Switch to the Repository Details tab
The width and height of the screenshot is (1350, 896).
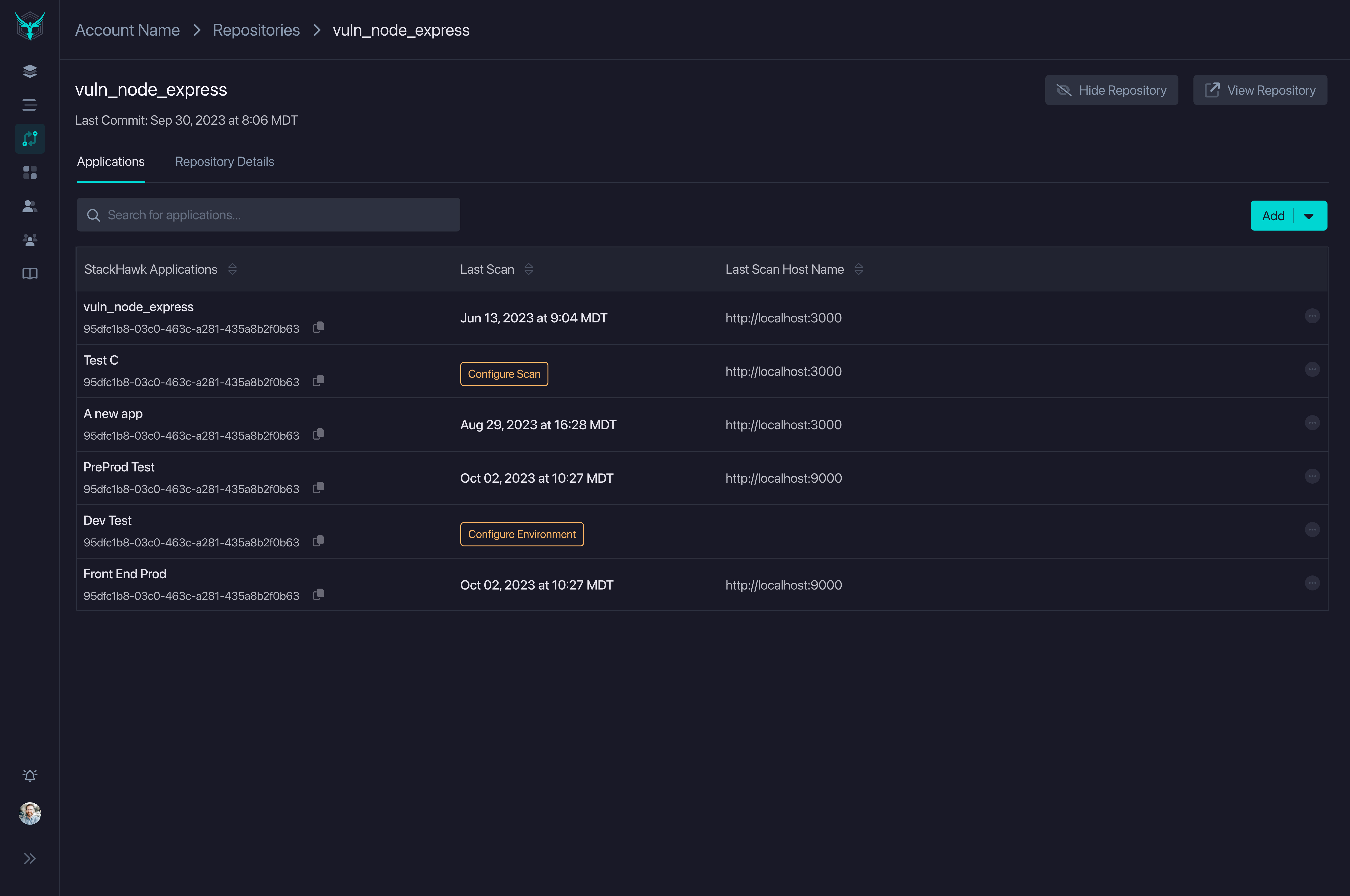pyautogui.click(x=225, y=162)
